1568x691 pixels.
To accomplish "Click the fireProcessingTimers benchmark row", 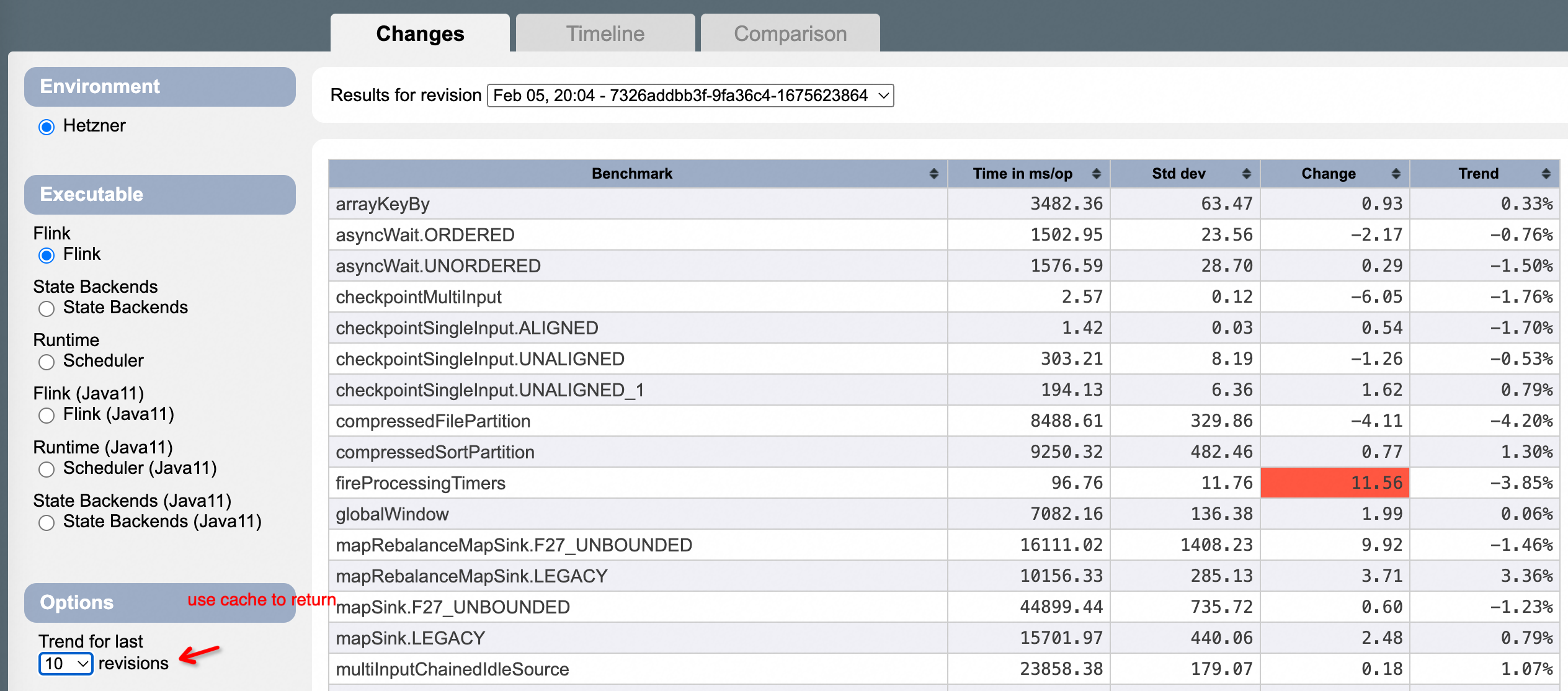I will 421,483.
